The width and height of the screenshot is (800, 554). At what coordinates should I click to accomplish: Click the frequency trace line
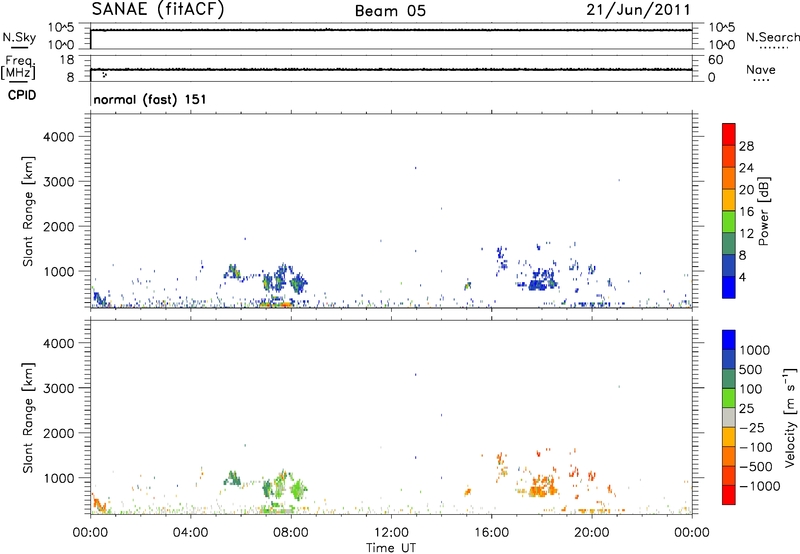point(391,69)
